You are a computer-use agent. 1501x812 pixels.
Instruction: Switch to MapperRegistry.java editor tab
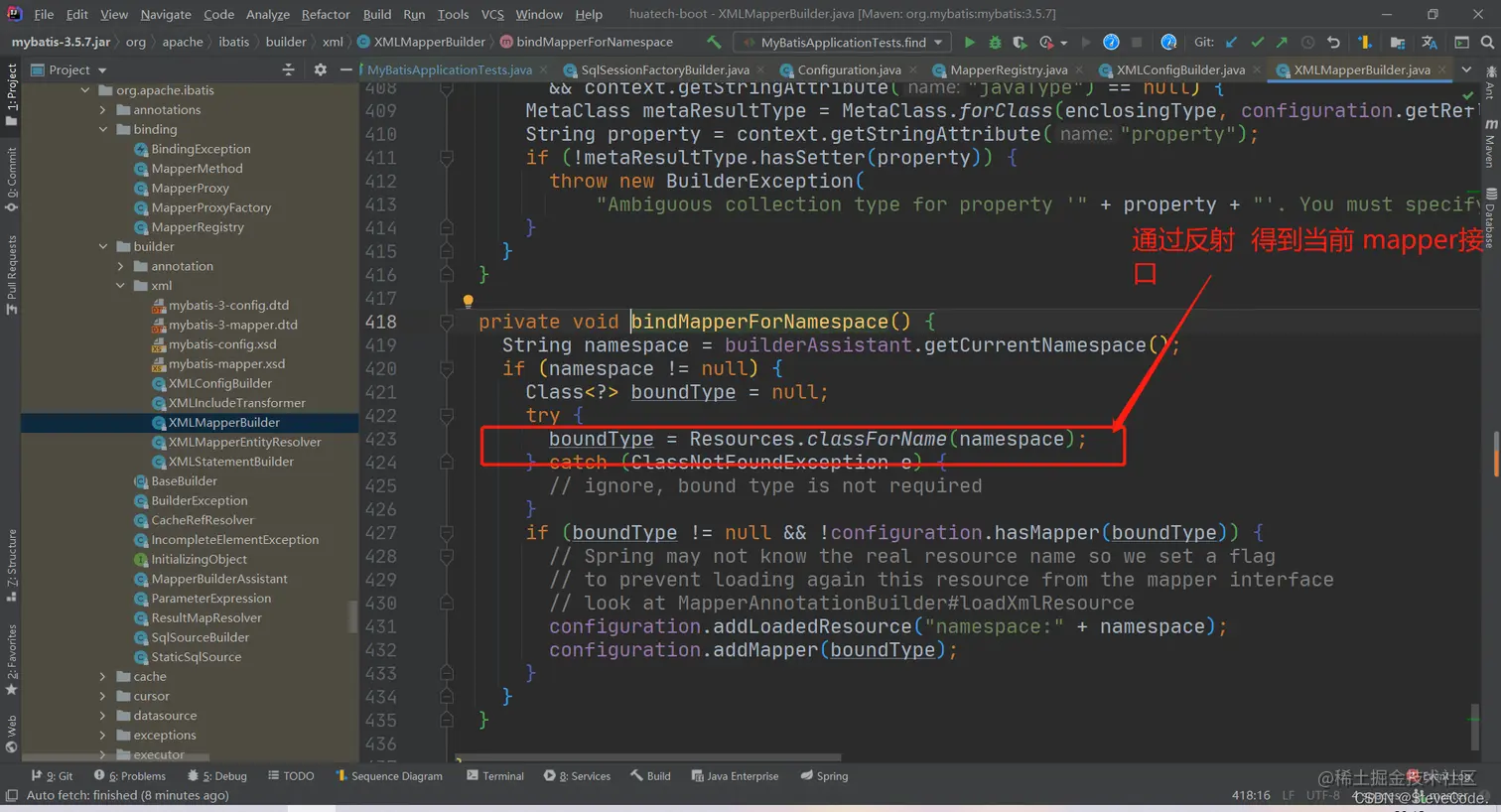click(x=1009, y=69)
